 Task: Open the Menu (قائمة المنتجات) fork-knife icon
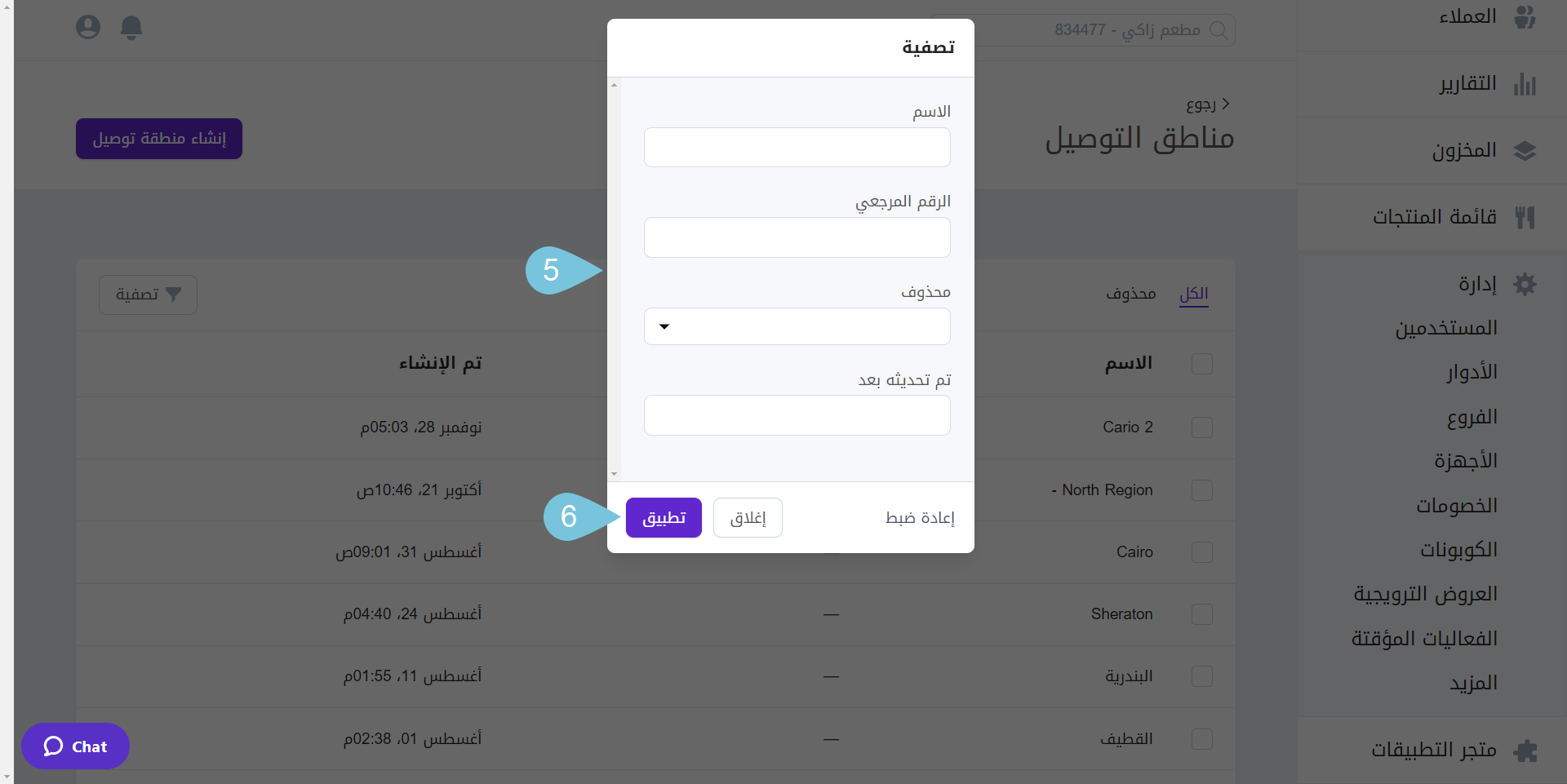click(x=1525, y=217)
